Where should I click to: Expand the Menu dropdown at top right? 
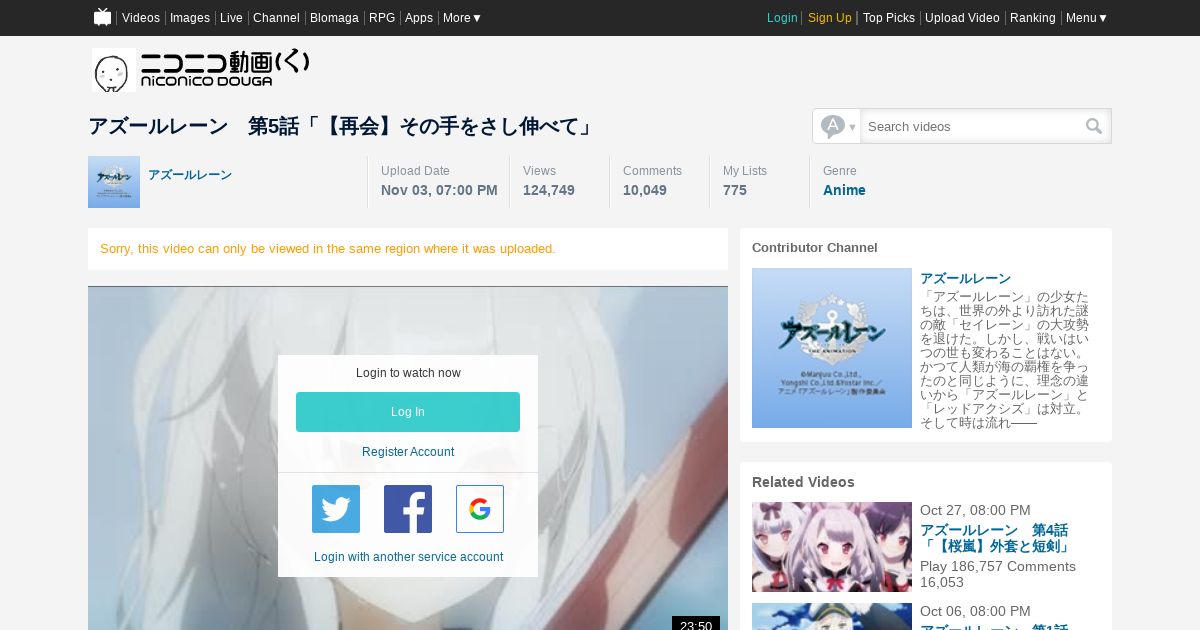tap(1086, 18)
